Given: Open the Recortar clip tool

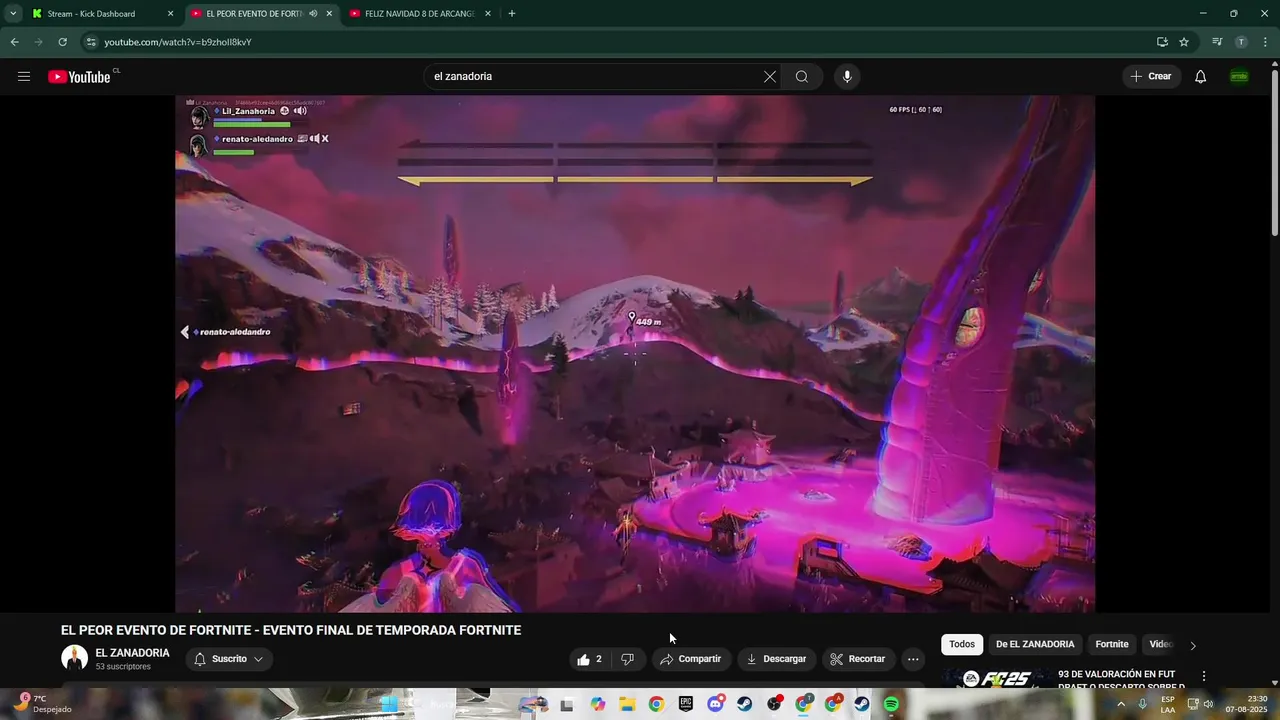Looking at the screenshot, I should 858,659.
